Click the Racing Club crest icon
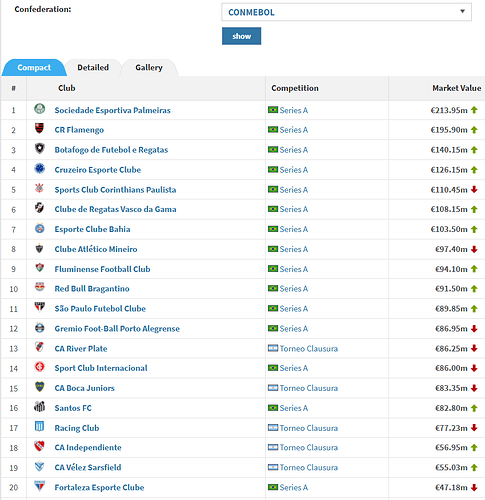 pyautogui.click(x=40, y=426)
